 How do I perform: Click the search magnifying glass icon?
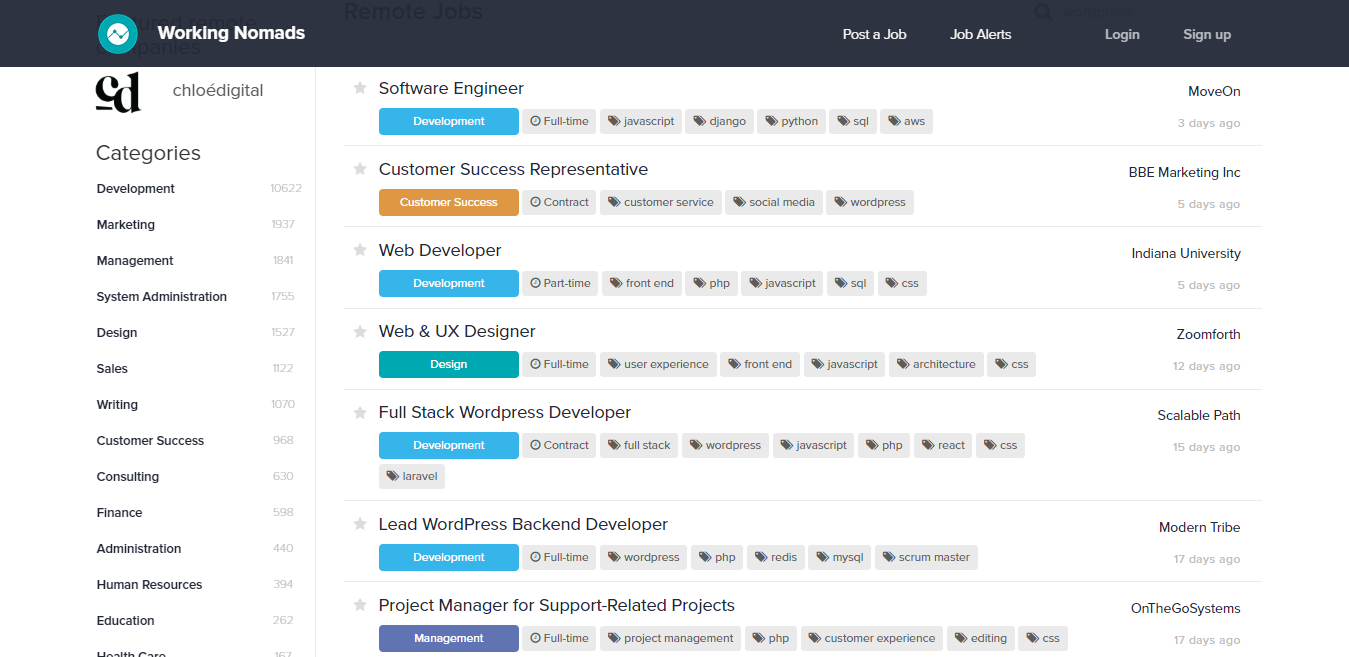[x=1042, y=12]
